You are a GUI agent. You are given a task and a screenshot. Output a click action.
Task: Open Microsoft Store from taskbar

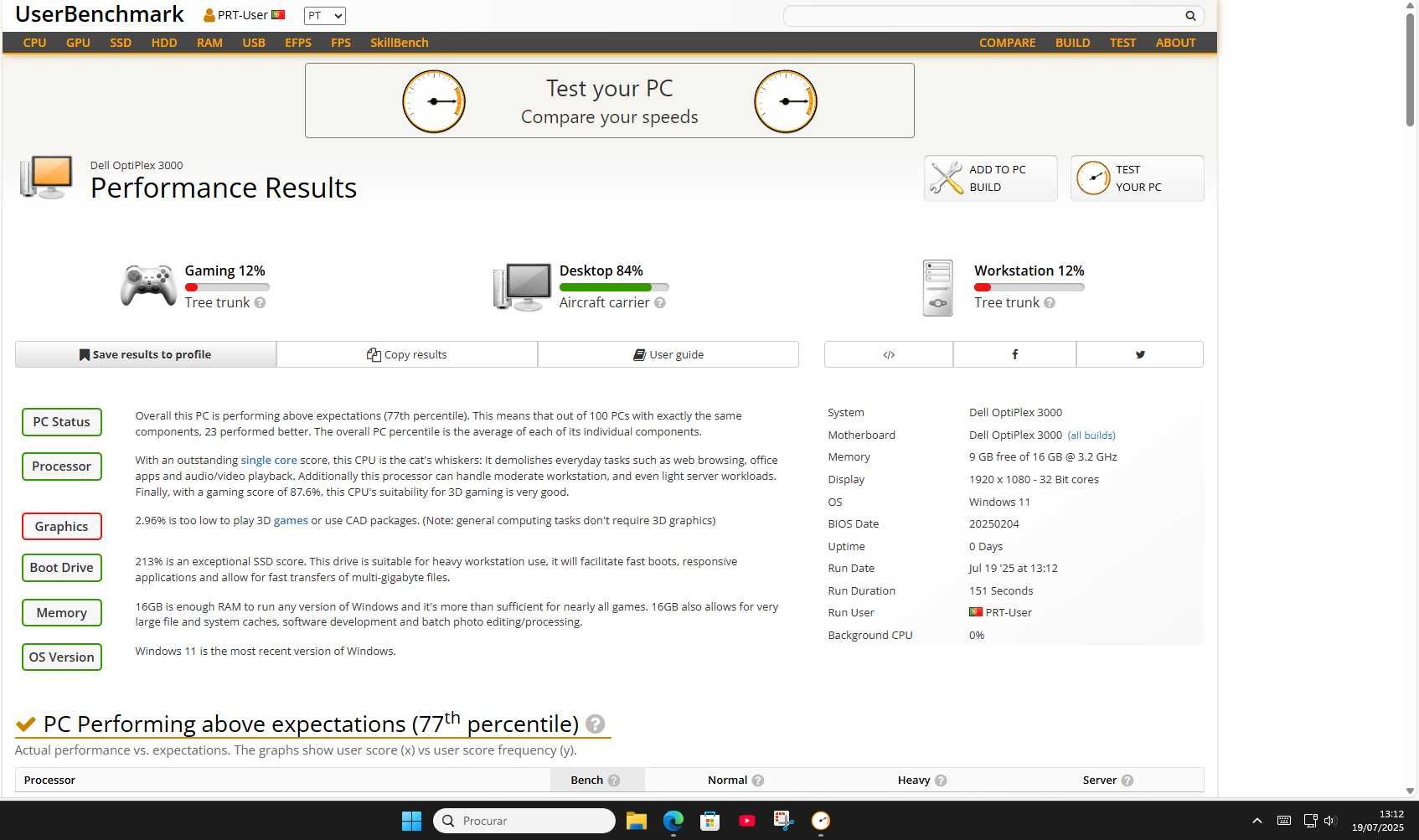pyautogui.click(x=710, y=821)
